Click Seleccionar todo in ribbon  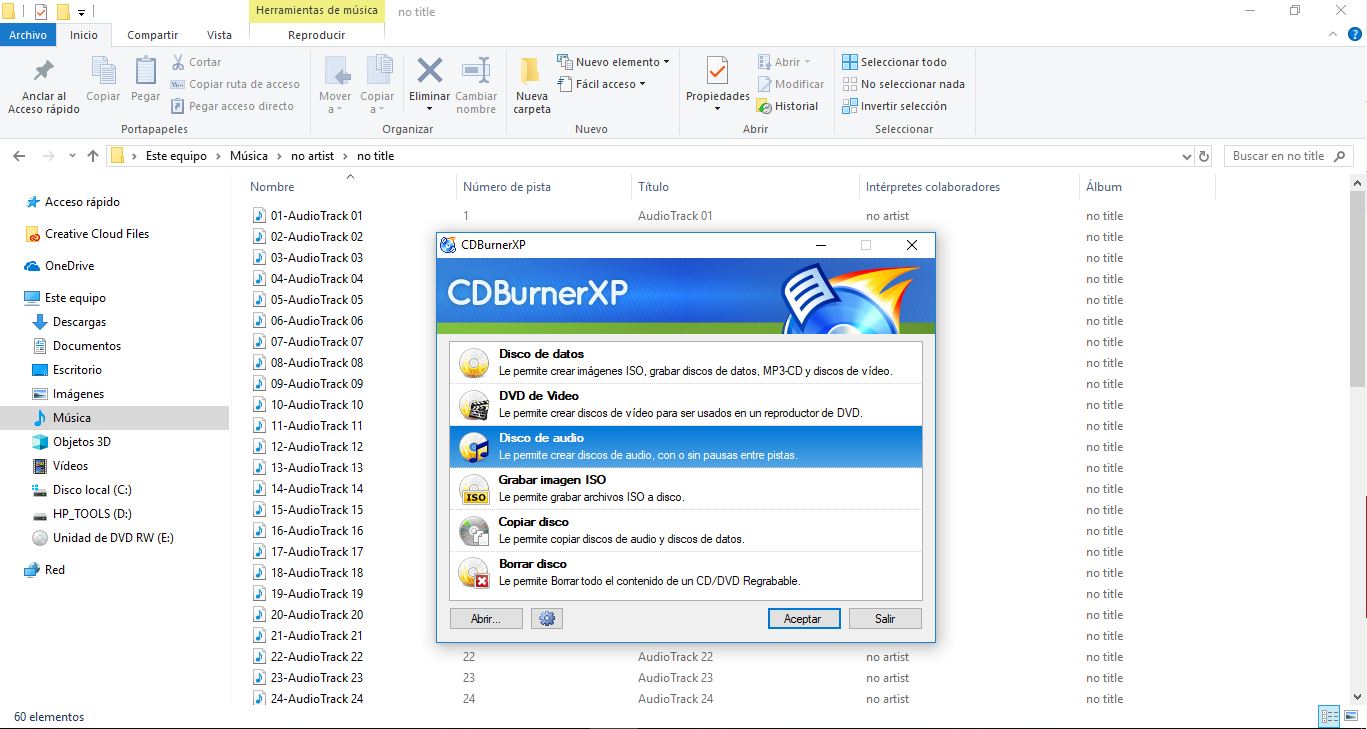894,62
